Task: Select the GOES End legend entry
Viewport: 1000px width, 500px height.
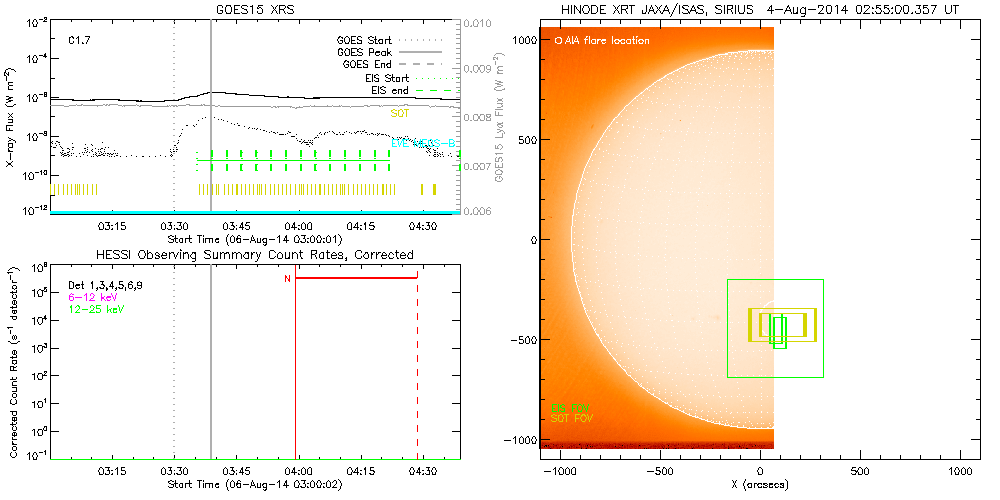Action: tap(367, 64)
